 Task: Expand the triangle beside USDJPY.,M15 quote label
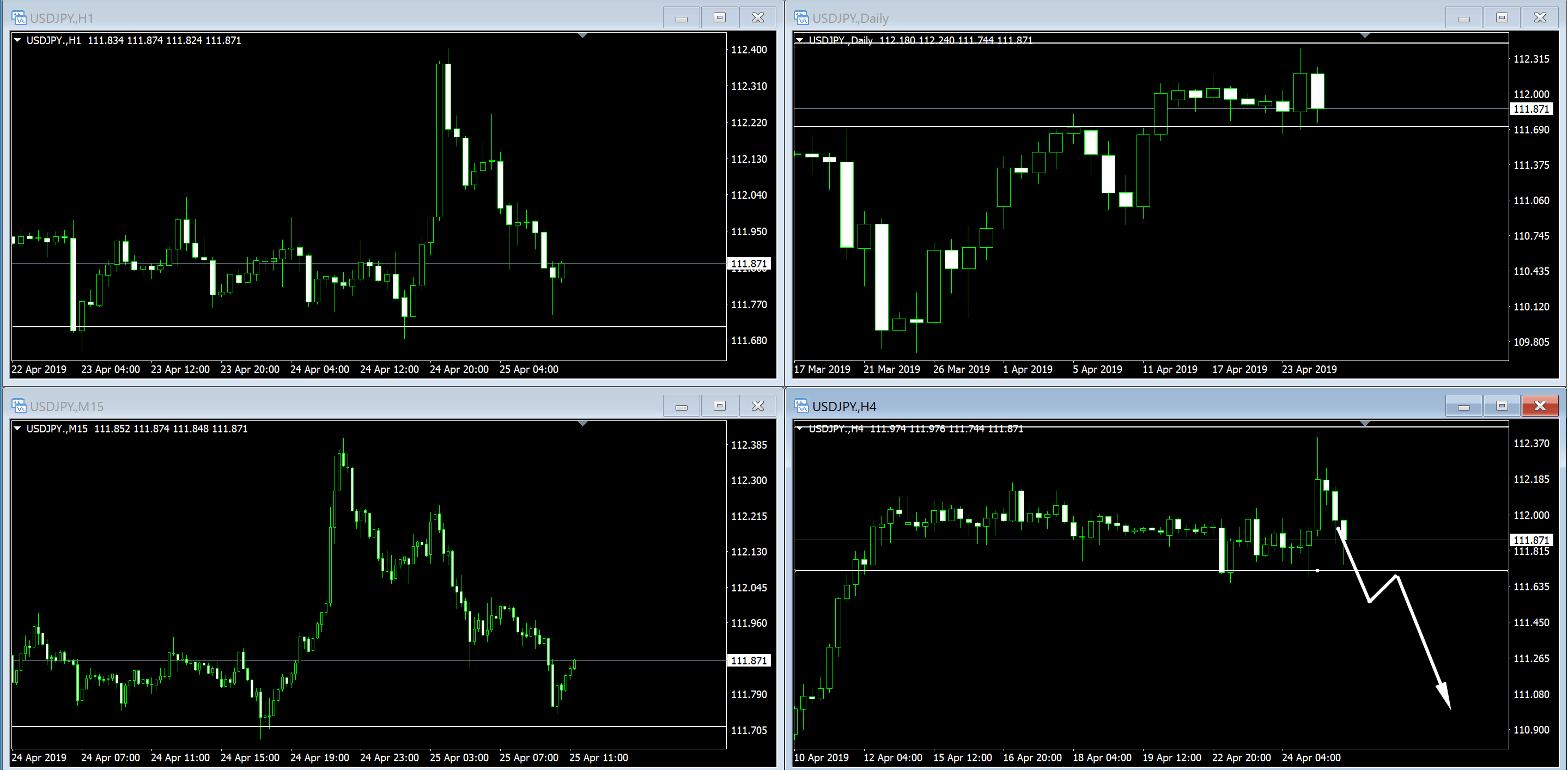click(17, 428)
